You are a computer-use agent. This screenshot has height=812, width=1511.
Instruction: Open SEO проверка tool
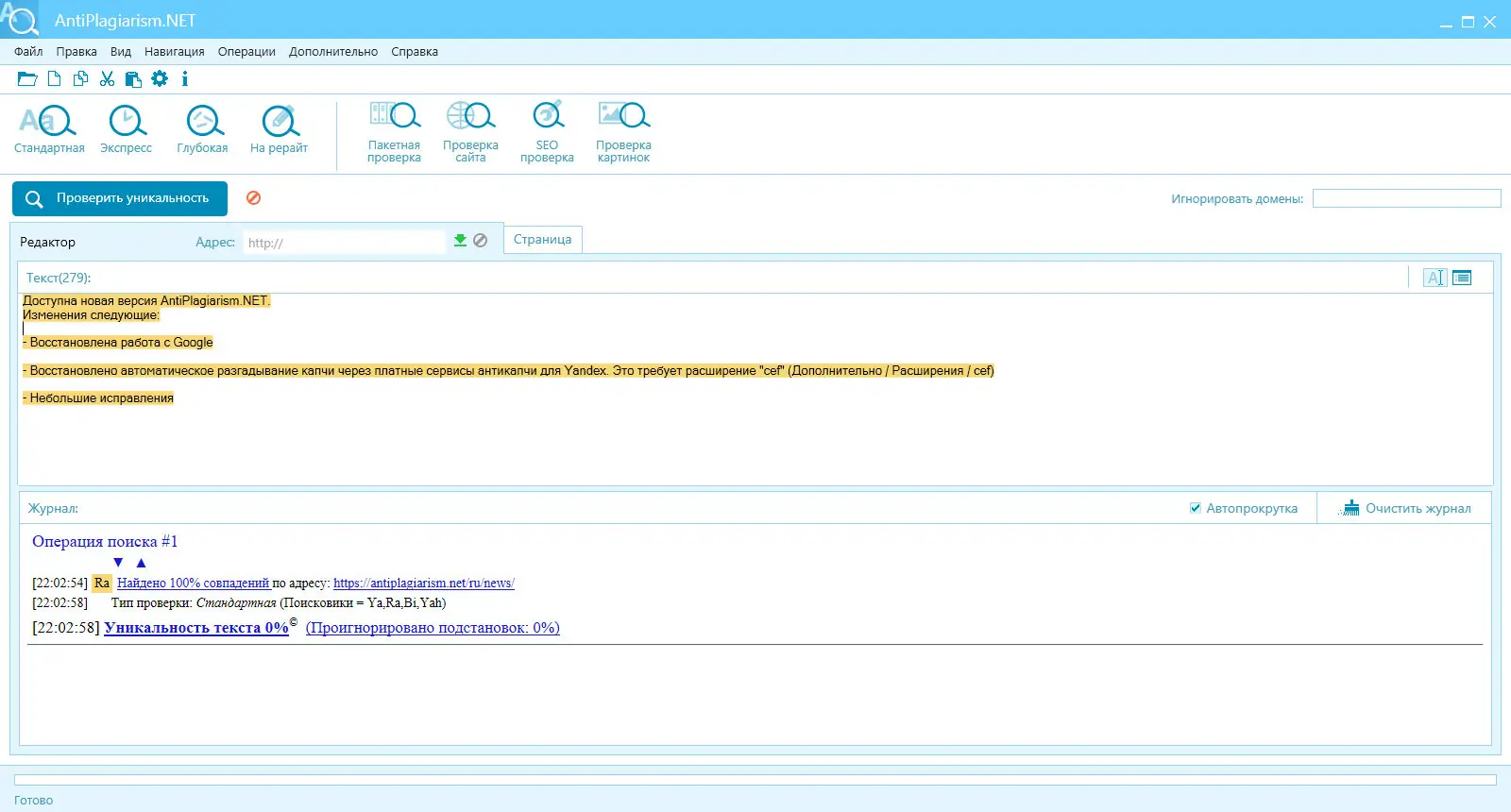[x=547, y=132]
